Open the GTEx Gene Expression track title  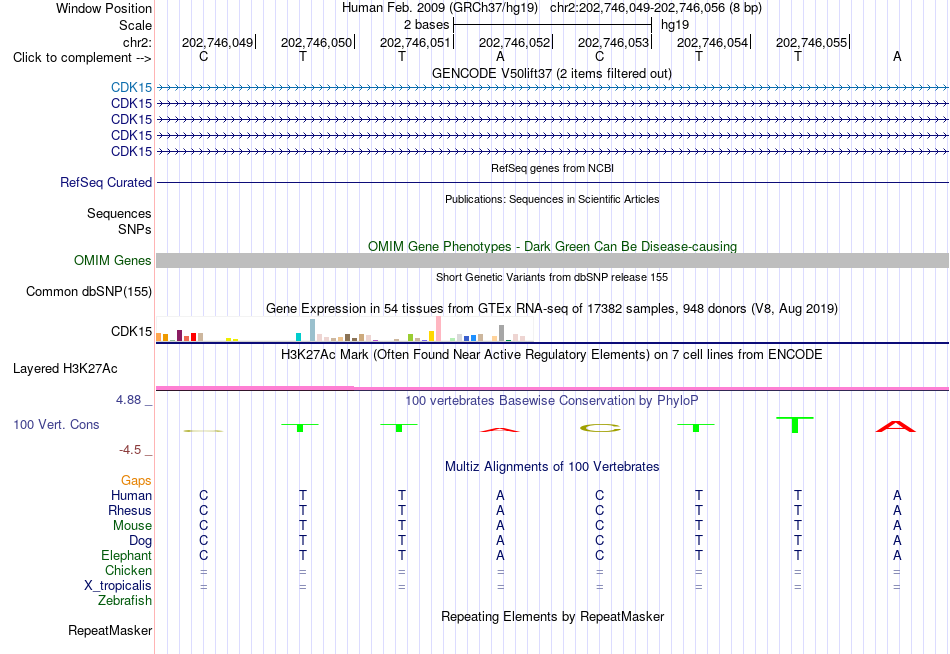[x=552, y=309]
